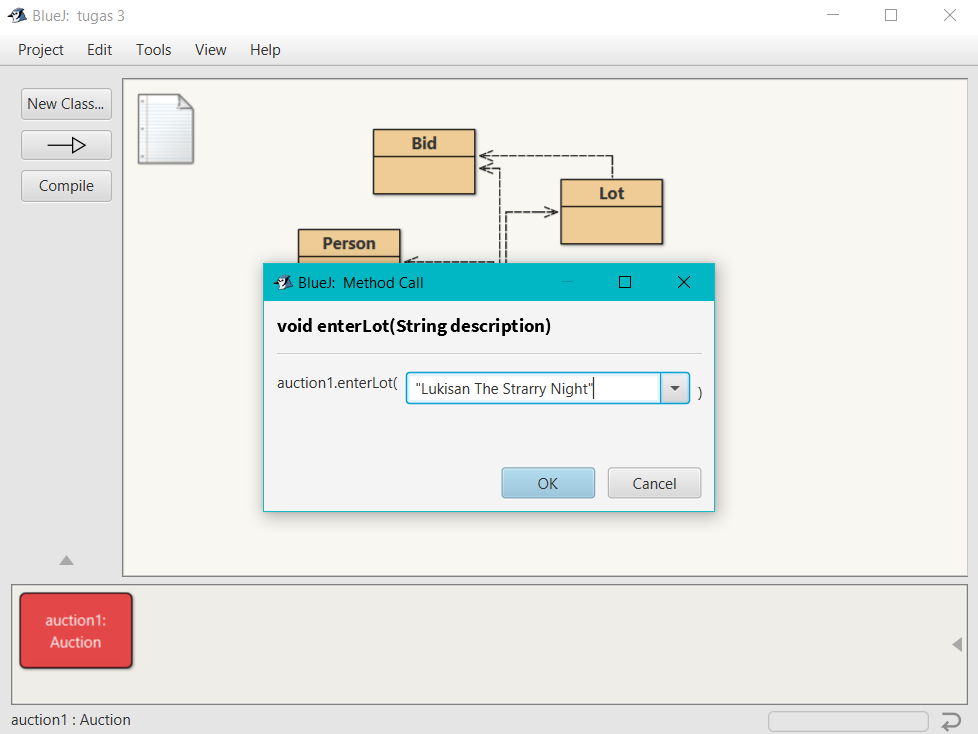Click the 'auction1 : Auction' status text
The image size is (978, 734).
click(x=71, y=720)
